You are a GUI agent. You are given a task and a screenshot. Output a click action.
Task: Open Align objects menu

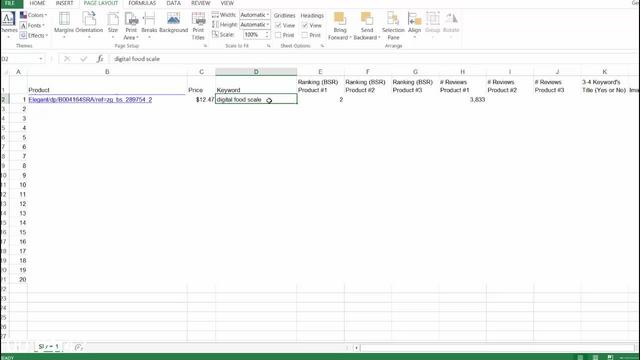(x=414, y=24)
